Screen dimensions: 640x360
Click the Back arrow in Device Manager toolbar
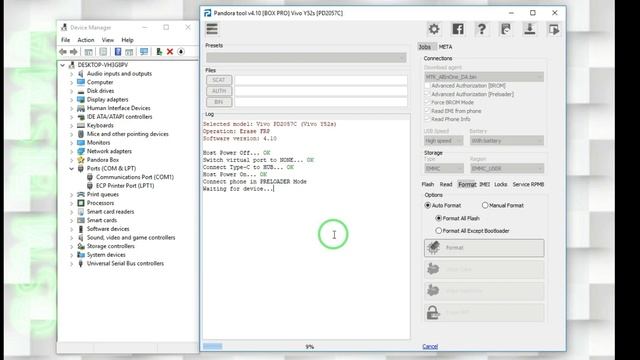pos(63,52)
